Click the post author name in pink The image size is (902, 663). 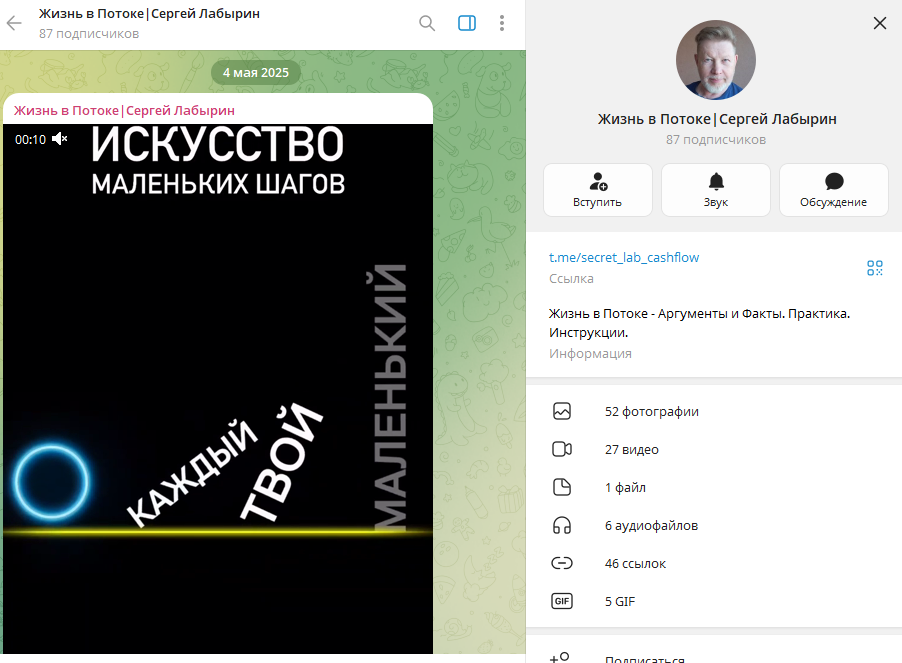click(x=124, y=110)
